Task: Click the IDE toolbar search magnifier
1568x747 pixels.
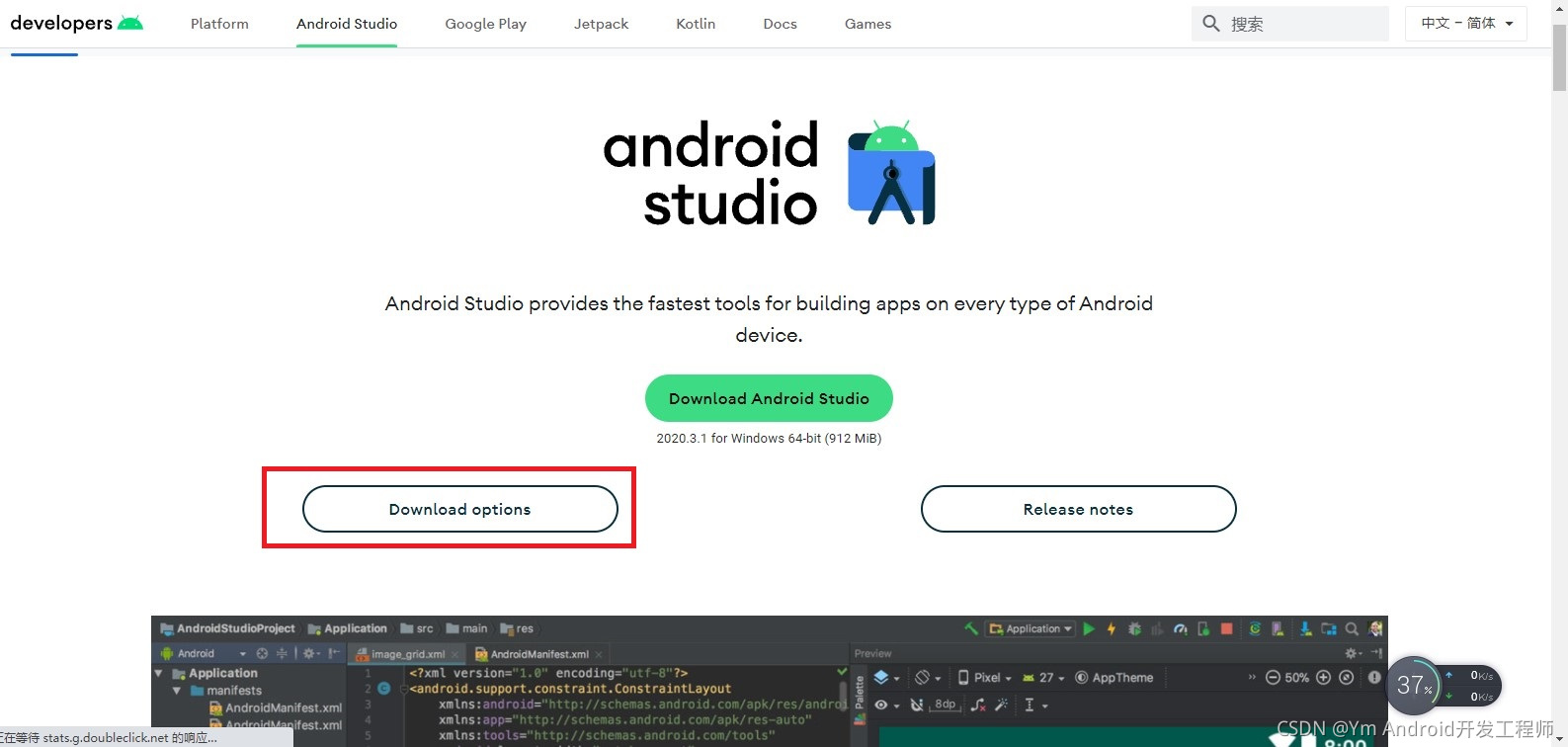Action: click(1352, 628)
